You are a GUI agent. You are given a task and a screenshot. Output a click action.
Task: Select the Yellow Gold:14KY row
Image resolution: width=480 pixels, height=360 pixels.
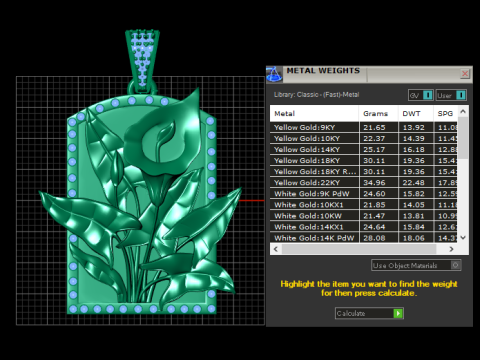pos(364,149)
